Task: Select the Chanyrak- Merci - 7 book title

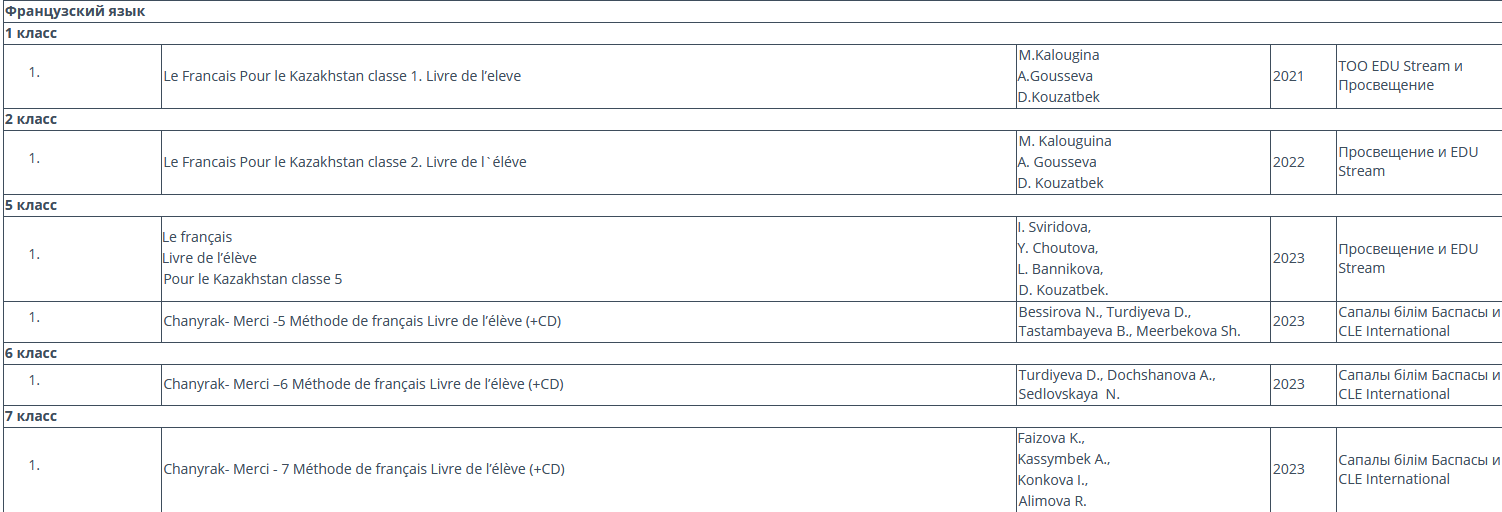Action: tap(364, 469)
